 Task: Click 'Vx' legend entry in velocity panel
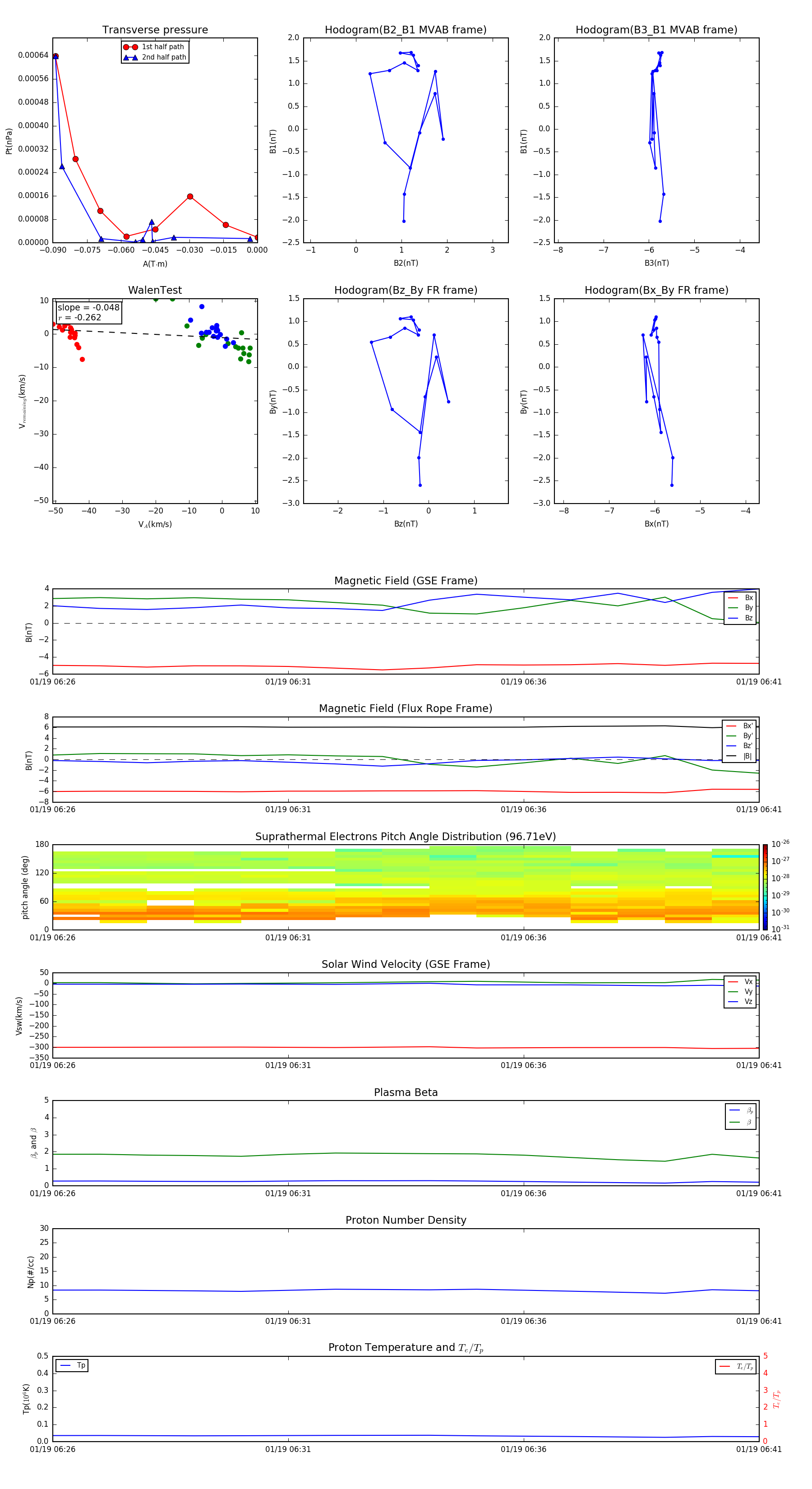(x=740, y=982)
